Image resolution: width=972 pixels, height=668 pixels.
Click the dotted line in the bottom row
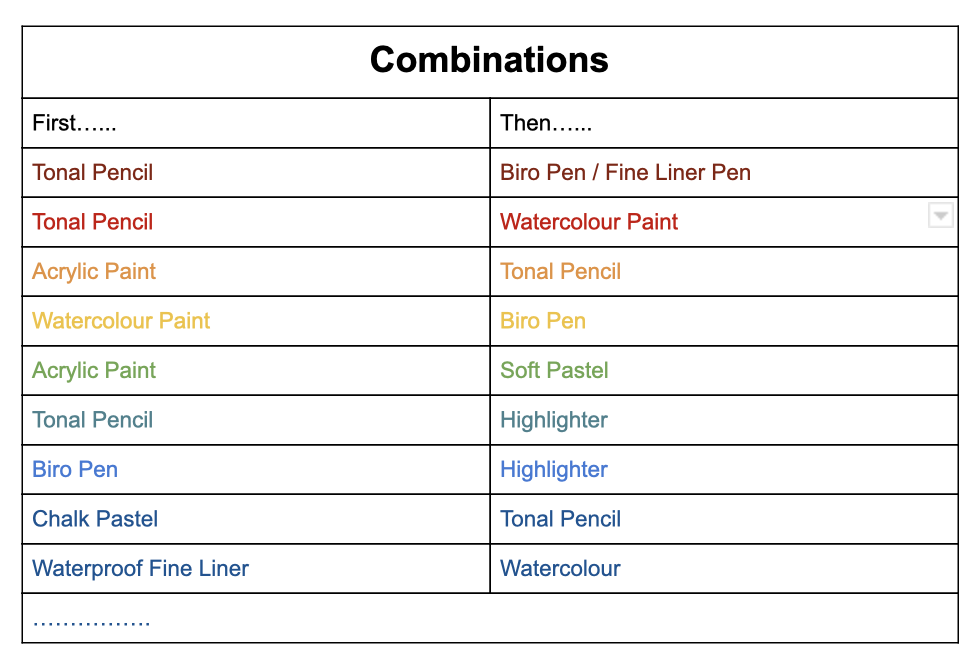tap(91, 620)
